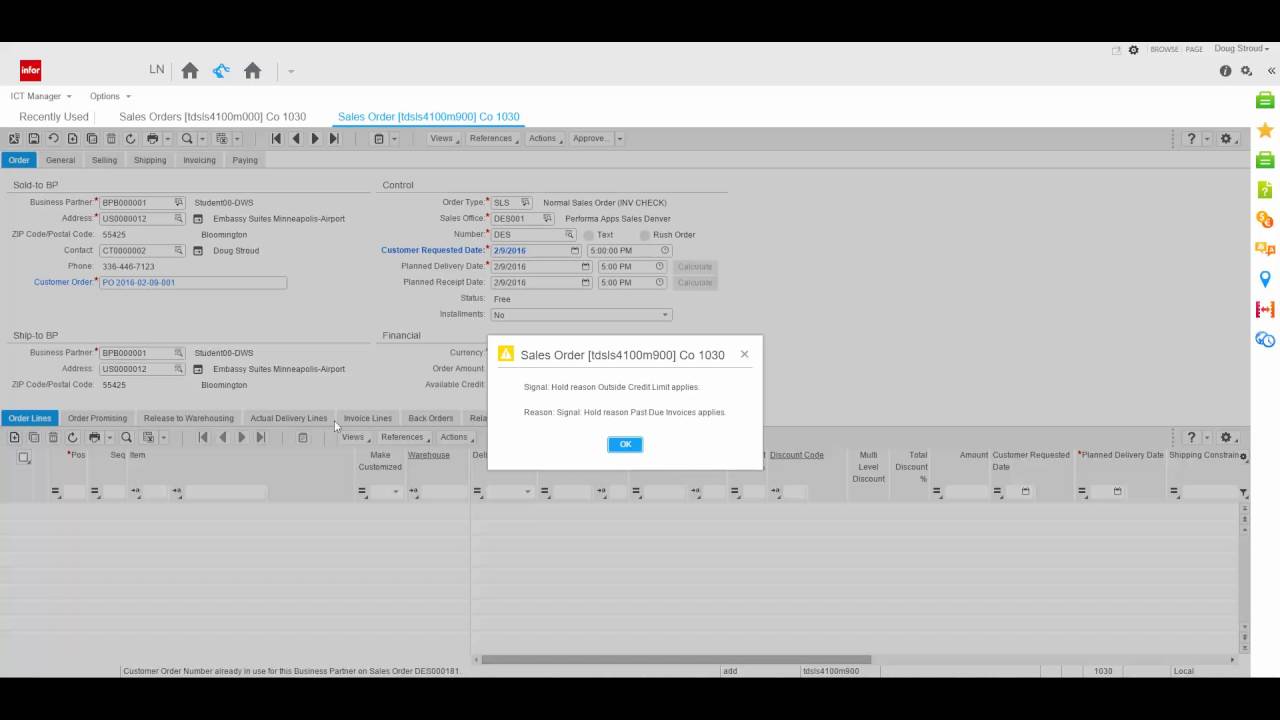Click the Customer Requested Date link label
This screenshot has height=720, width=1280.
point(432,251)
